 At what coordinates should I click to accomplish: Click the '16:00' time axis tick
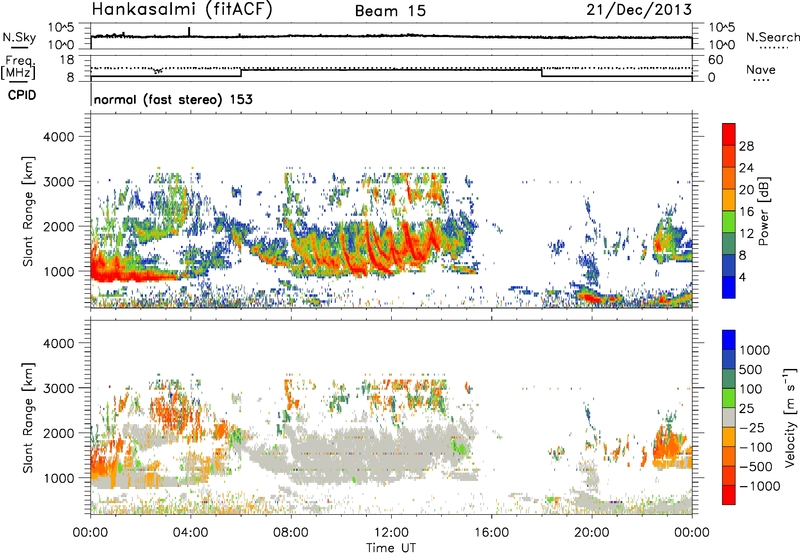(492, 533)
